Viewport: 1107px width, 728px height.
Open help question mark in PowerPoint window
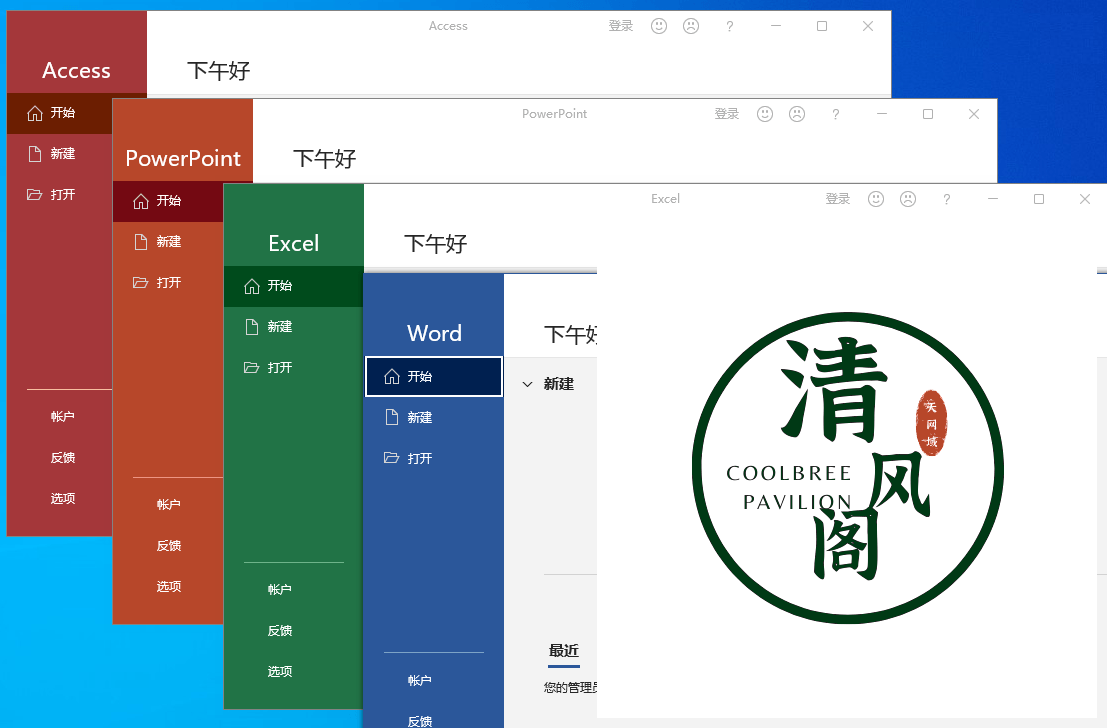[x=835, y=114]
